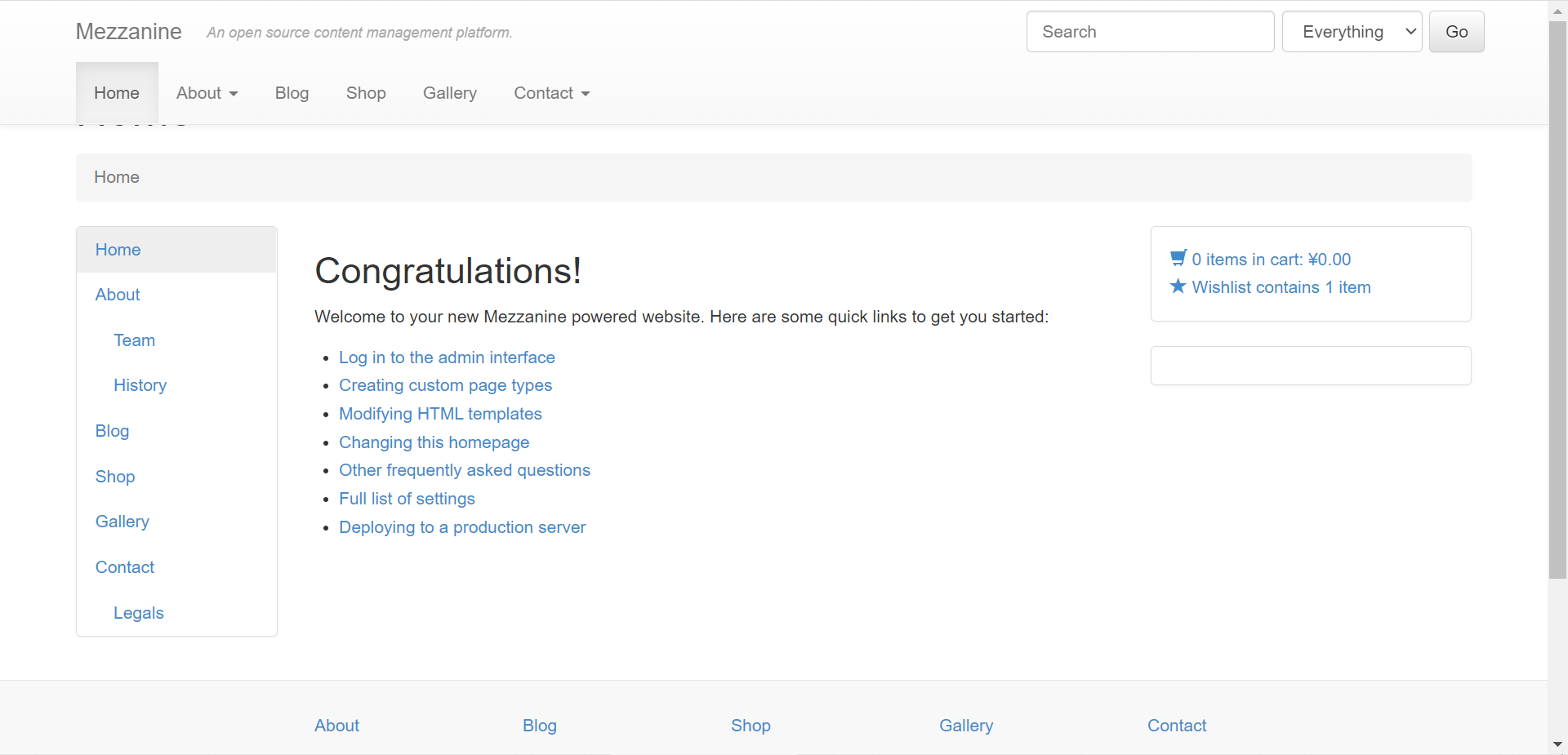The image size is (1568, 755).
Task: Open the 0 items in cart link
Action: point(1272,260)
